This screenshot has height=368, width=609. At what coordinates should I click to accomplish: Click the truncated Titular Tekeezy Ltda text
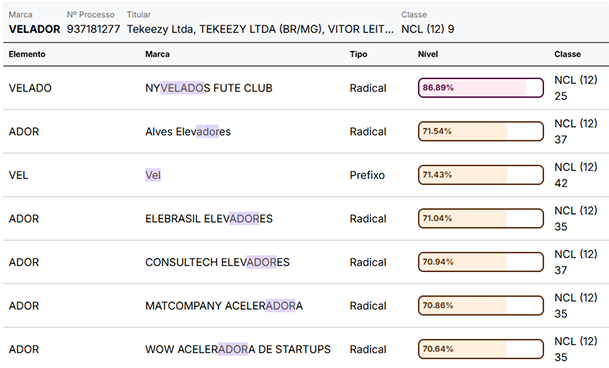(x=260, y=29)
